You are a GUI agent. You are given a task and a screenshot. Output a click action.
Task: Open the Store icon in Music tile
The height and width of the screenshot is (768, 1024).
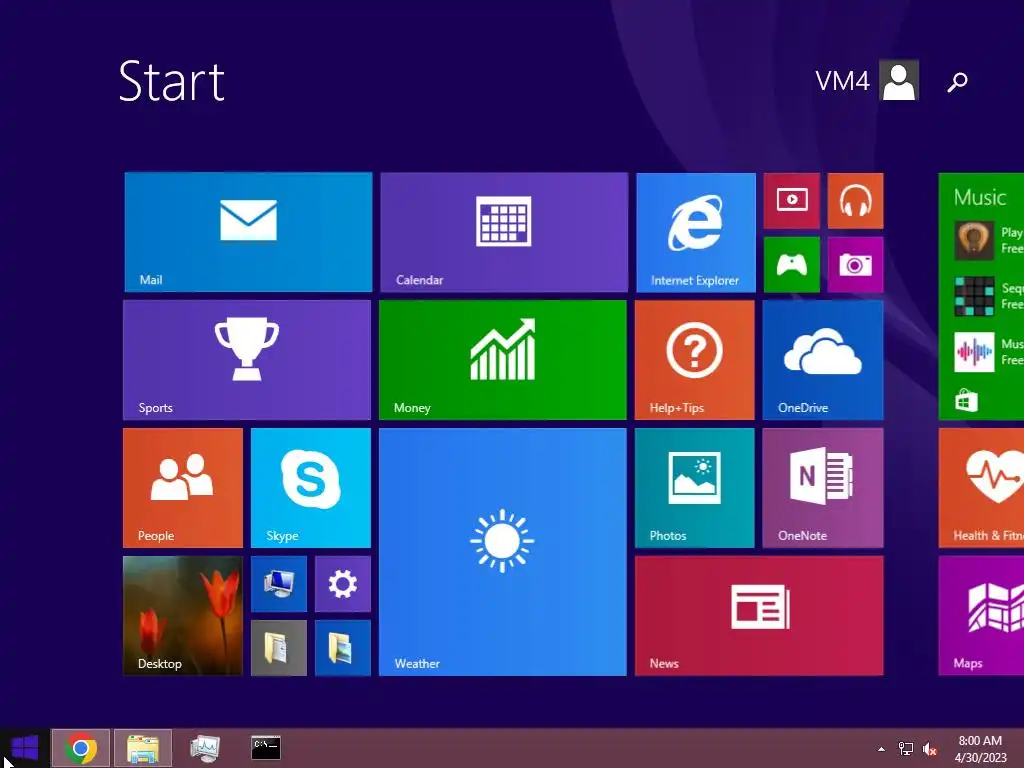click(x=967, y=400)
